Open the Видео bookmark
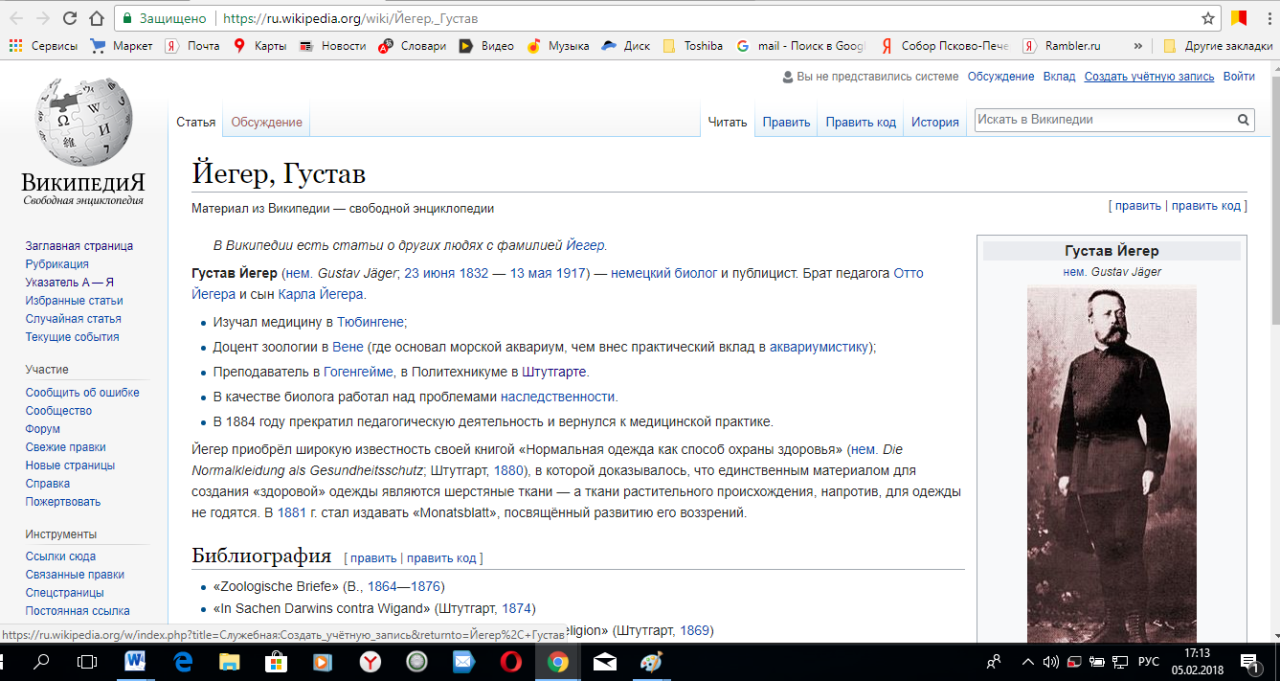The width and height of the screenshot is (1280, 681). coord(486,46)
